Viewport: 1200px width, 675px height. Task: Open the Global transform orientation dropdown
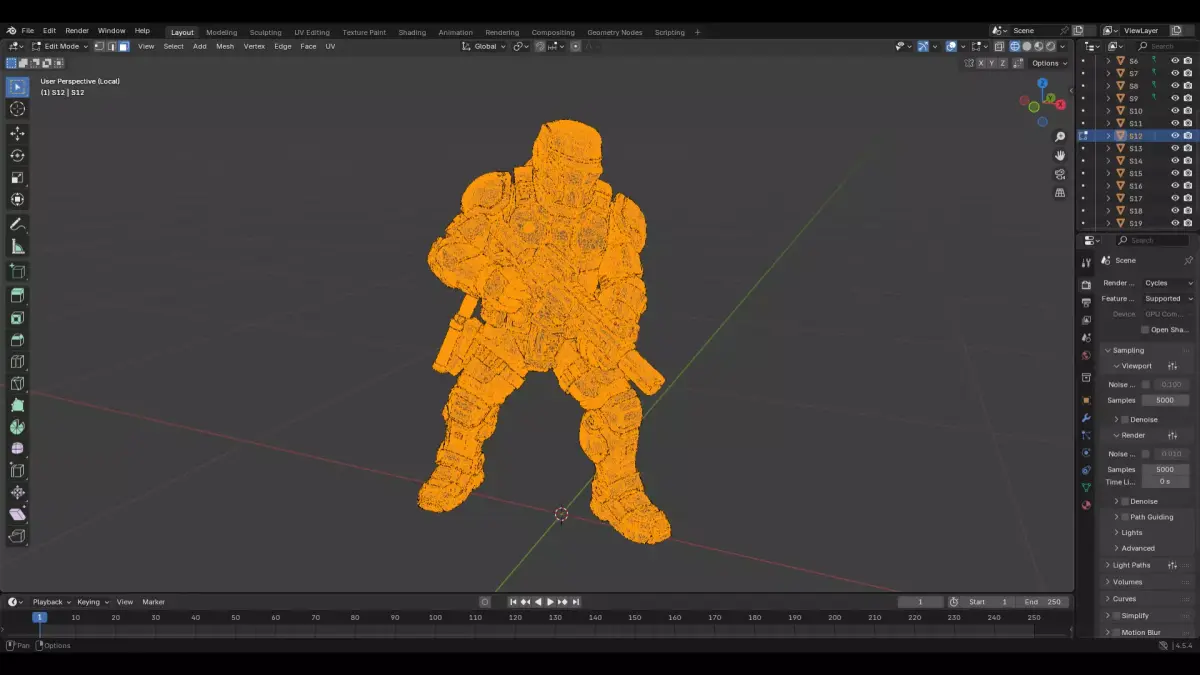[x=485, y=46]
